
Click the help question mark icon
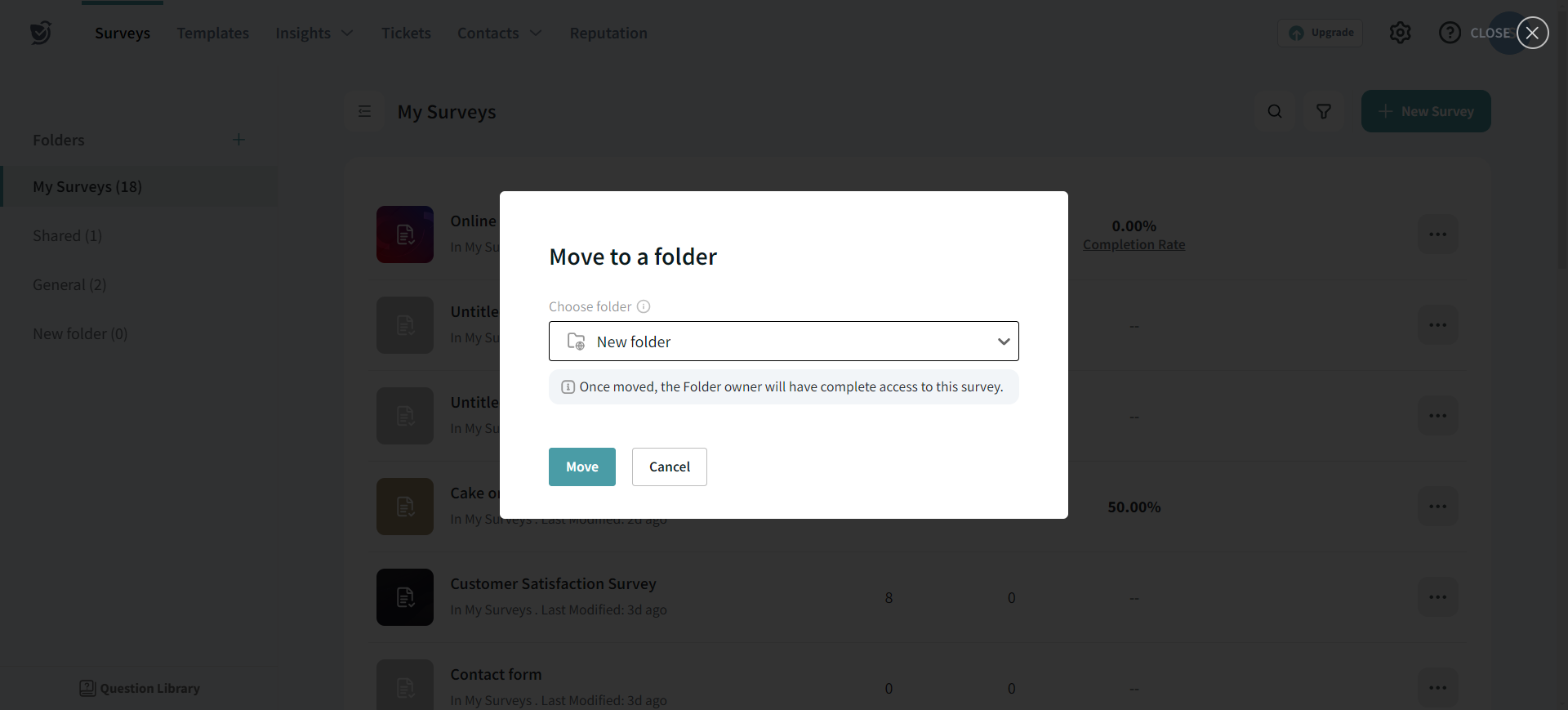[1450, 33]
